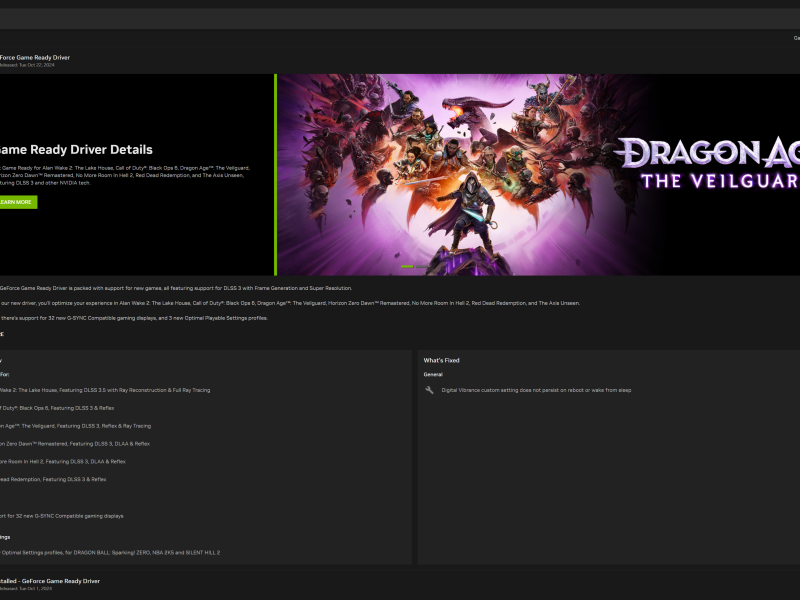Click the optimize your experience in Alan Wake 2 sentence

pyautogui.click(x=290, y=303)
